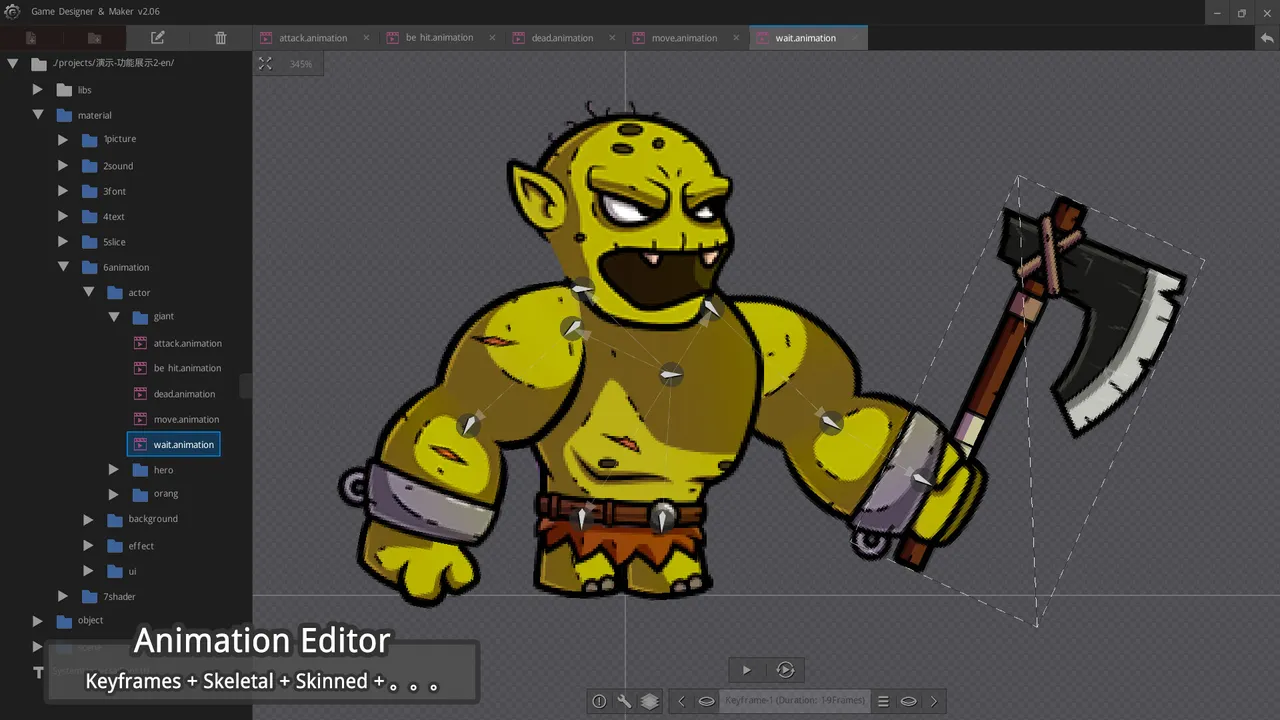Image resolution: width=1280 pixels, height=720 pixels.
Task: Click the trash delete icon
Action: (221, 38)
